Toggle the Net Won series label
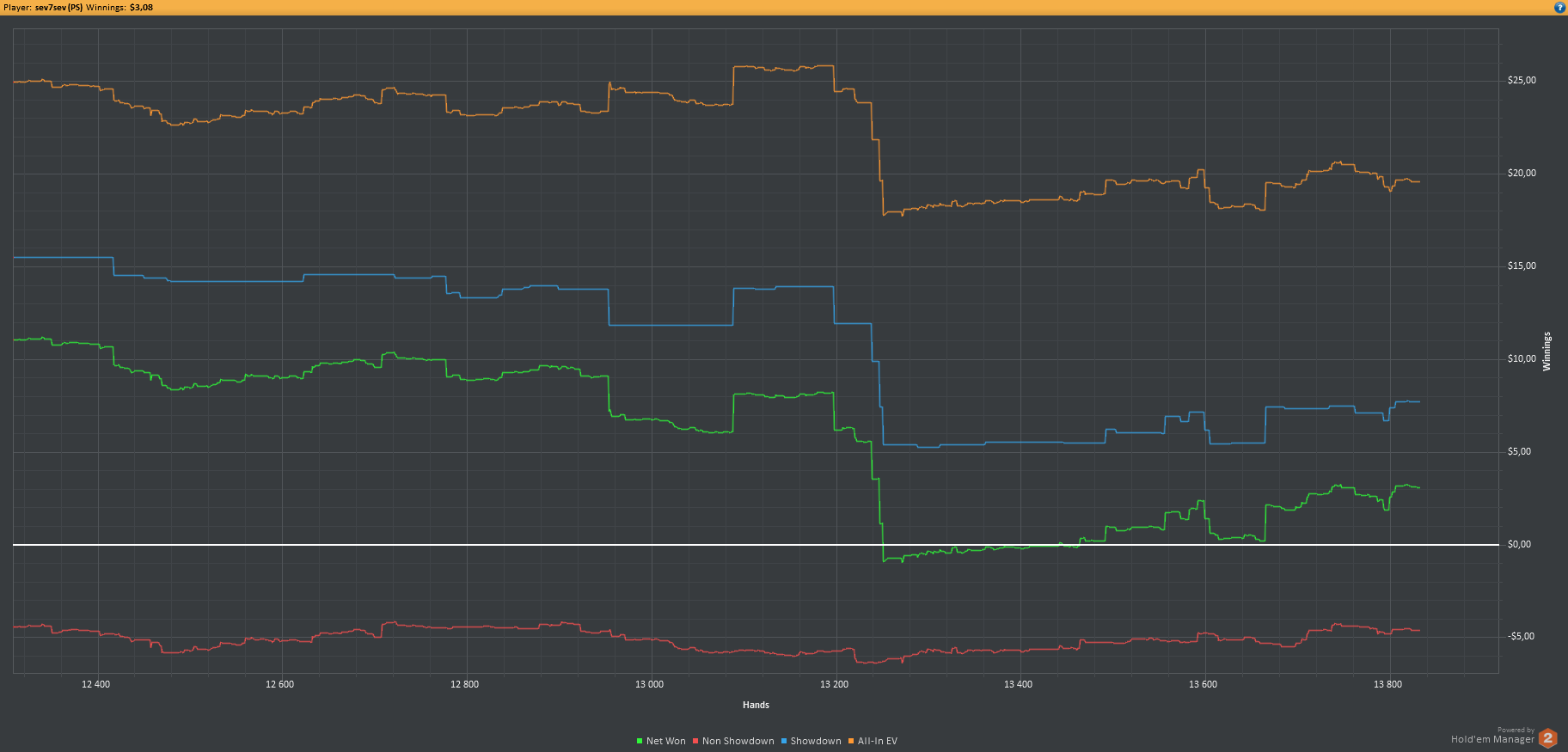Viewport: 1568px width, 752px height. point(666,741)
